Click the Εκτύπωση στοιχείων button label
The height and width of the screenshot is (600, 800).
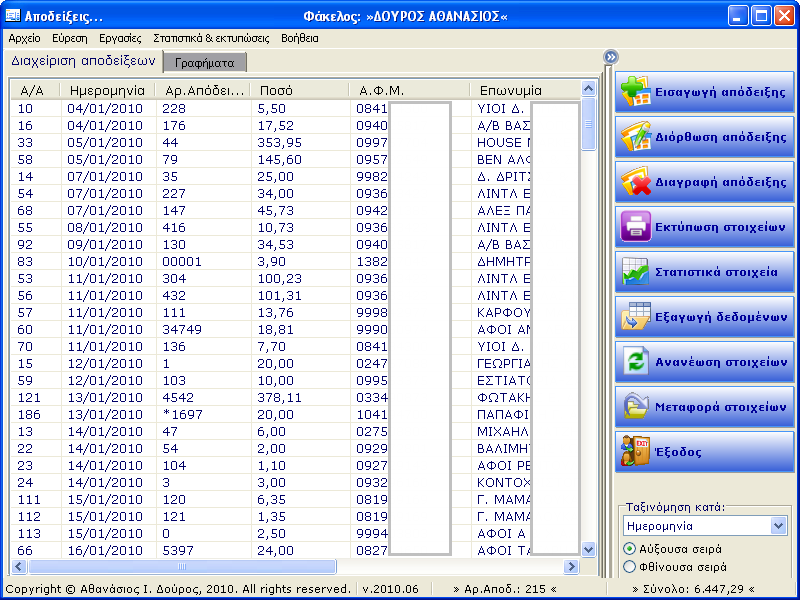click(720, 227)
